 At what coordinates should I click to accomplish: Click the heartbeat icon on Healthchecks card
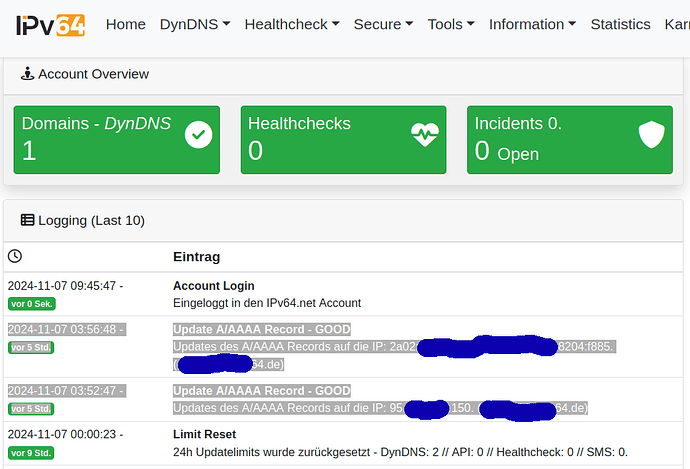point(425,135)
